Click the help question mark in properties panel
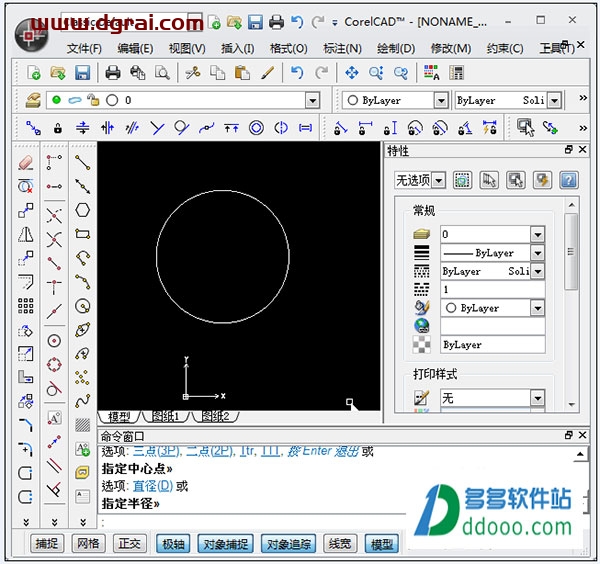600x564 pixels. tap(568, 180)
